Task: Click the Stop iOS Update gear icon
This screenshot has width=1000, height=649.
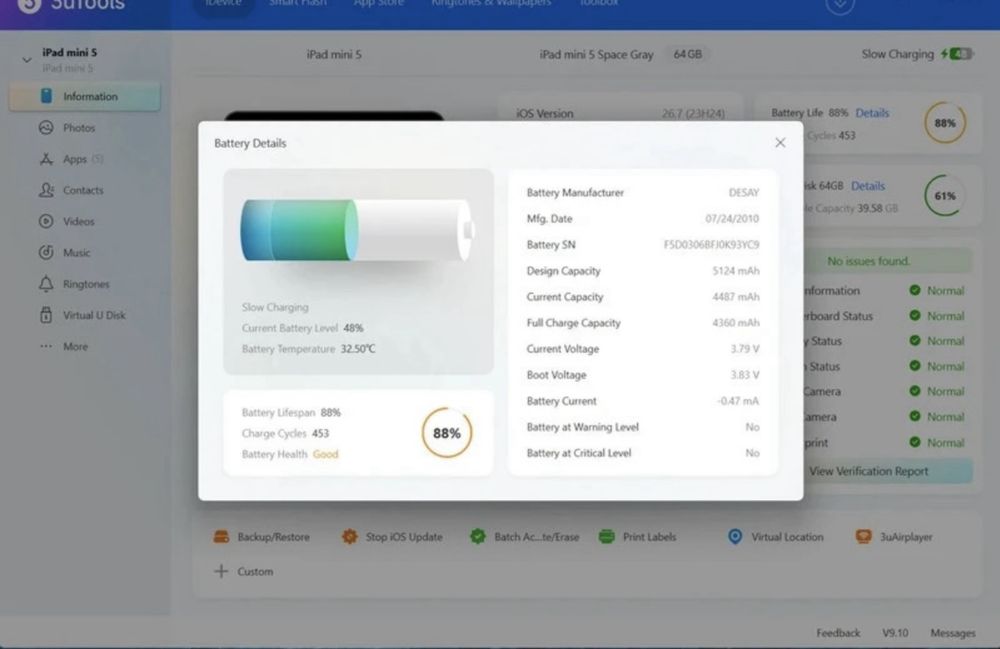Action: tap(349, 537)
